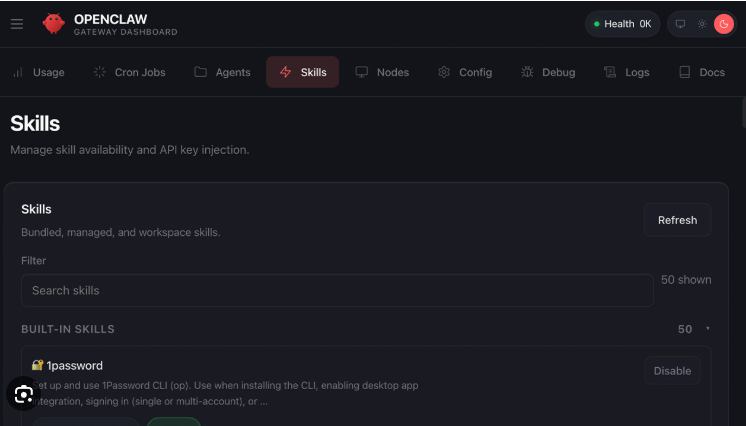Focus the Search skills filter field

click(337, 290)
